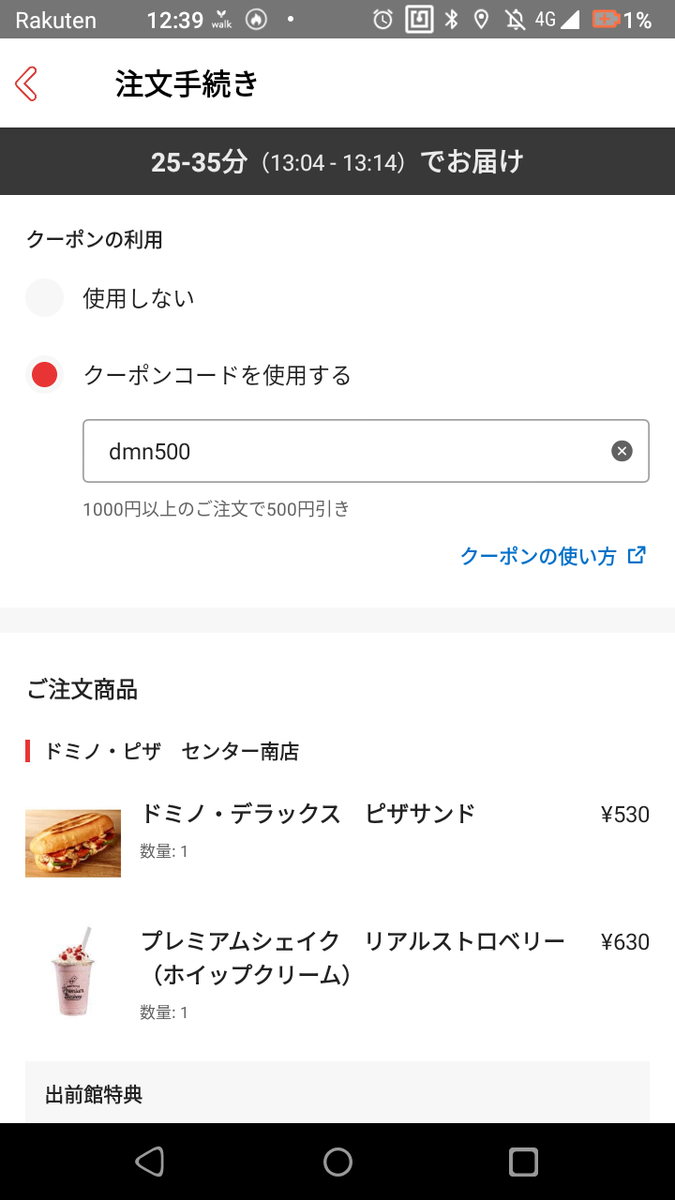Tap the 4G signal icon in the status bar
Screen dimensions: 675x1200
tap(544, 18)
